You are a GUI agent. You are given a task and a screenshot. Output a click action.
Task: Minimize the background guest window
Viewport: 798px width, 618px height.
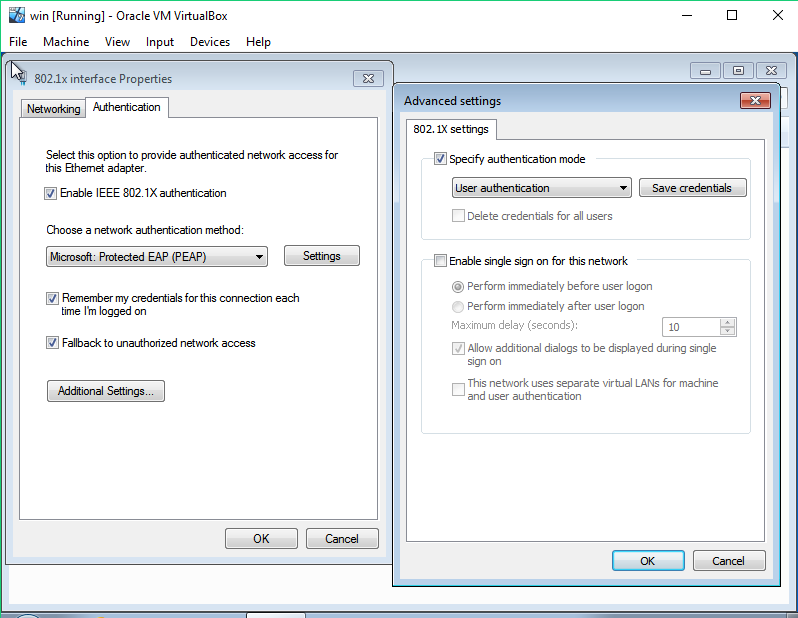pos(705,71)
